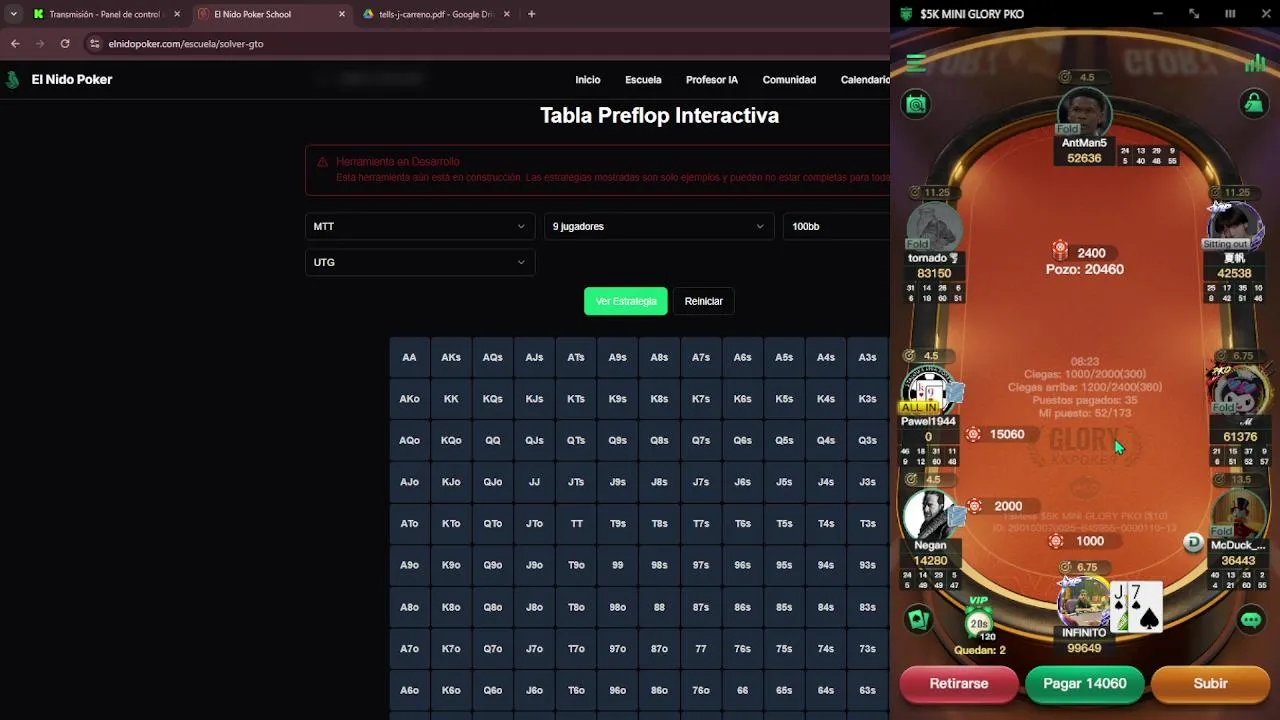Go back in browser history
The height and width of the screenshot is (720, 1280).
tap(15, 44)
